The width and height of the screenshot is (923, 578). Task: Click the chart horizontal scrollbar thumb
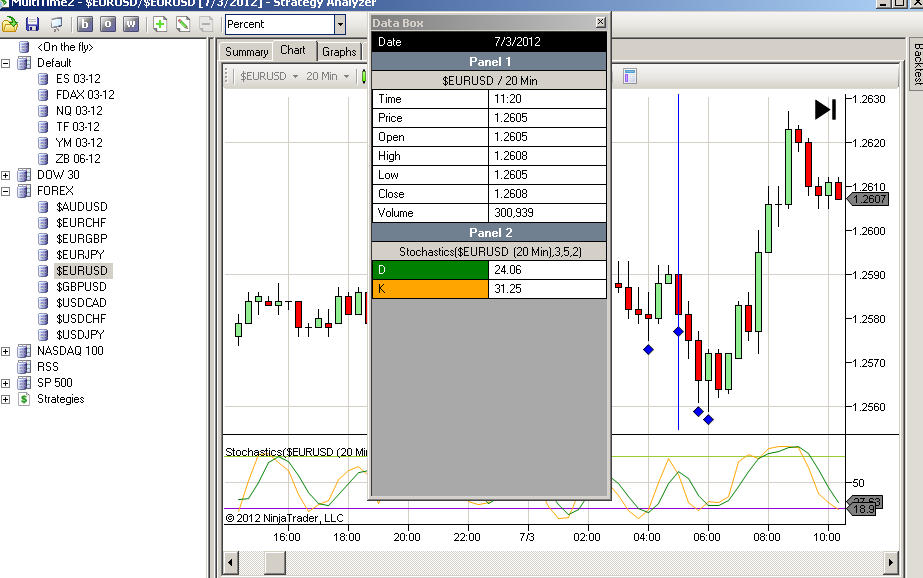click(275, 563)
